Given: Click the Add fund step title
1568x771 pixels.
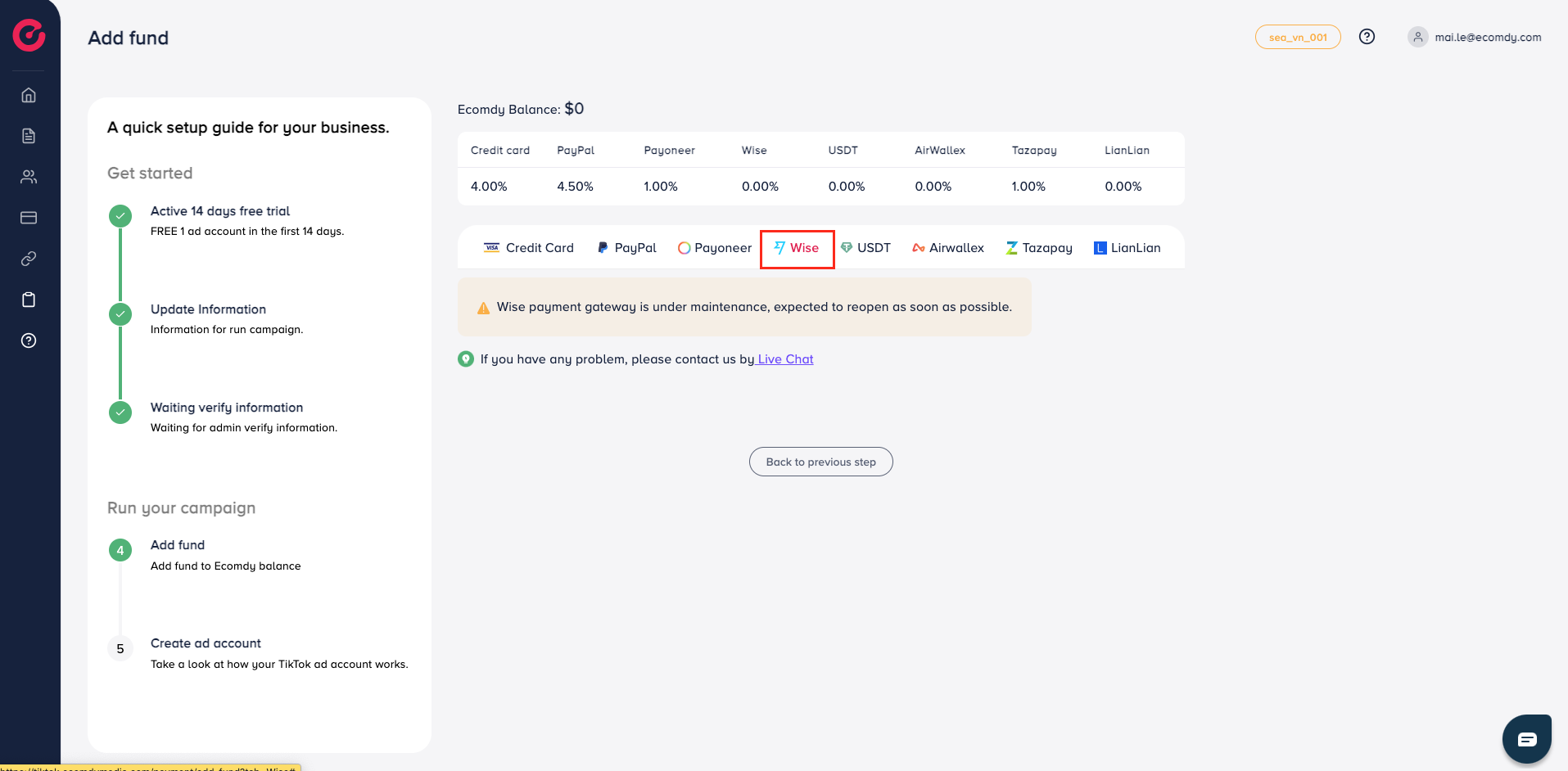Looking at the screenshot, I should [x=178, y=545].
